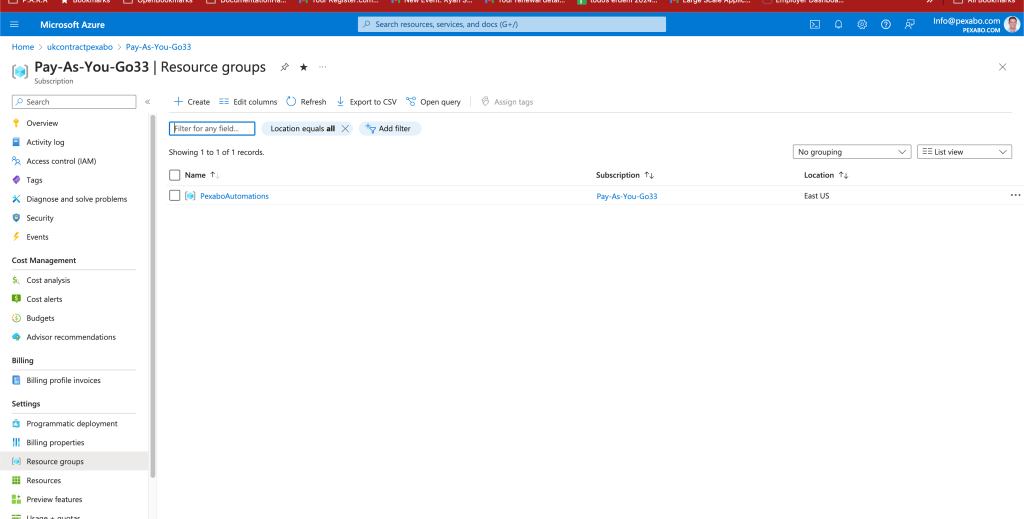Click the Showing 1 to 1 of 1 records text
Viewport: 1024px width, 519px height.
point(216,152)
